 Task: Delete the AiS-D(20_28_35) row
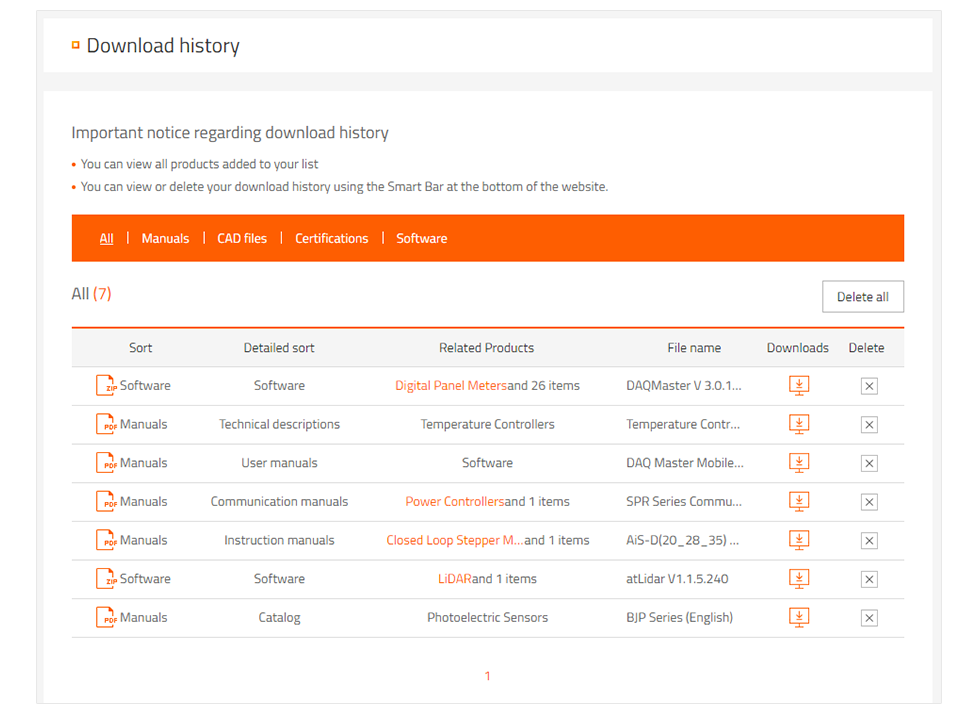coord(869,541)
